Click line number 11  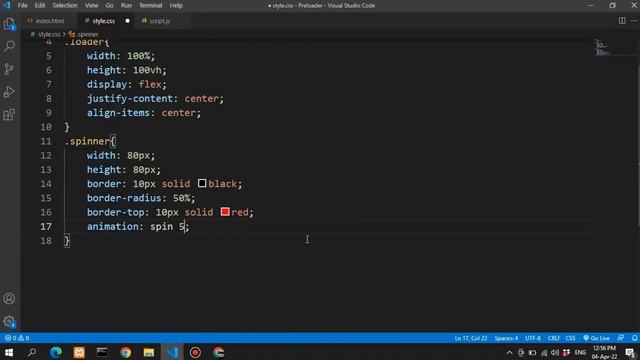tap(46, 141)
